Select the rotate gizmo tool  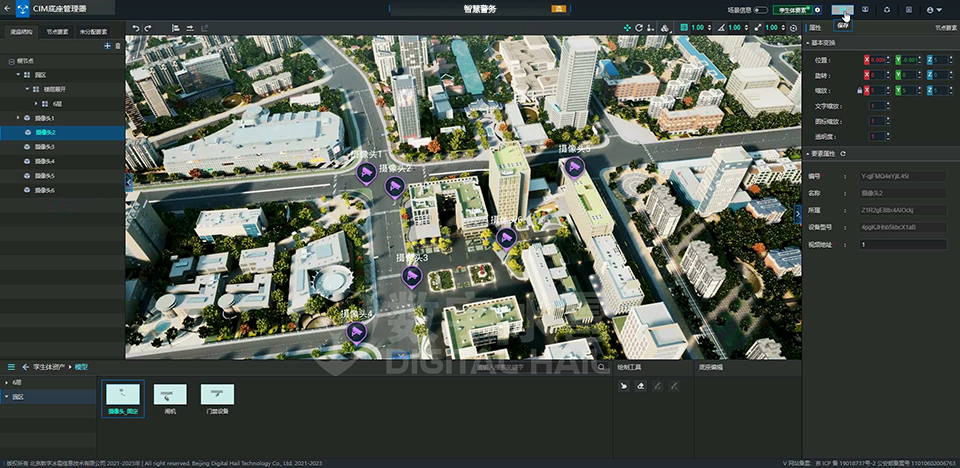pos(640,27)
